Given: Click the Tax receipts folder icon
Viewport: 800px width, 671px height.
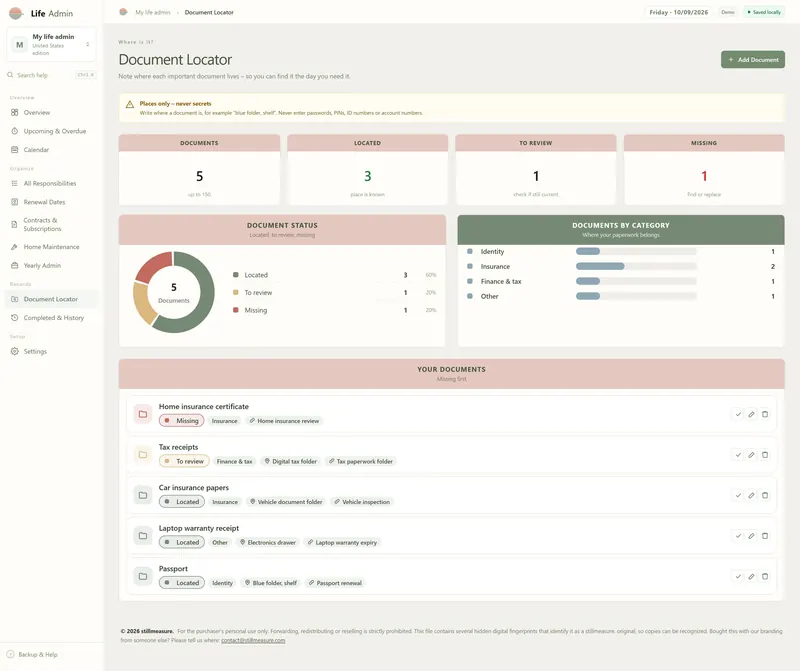Looking at the screenshot, I should [x=143, y=454].
